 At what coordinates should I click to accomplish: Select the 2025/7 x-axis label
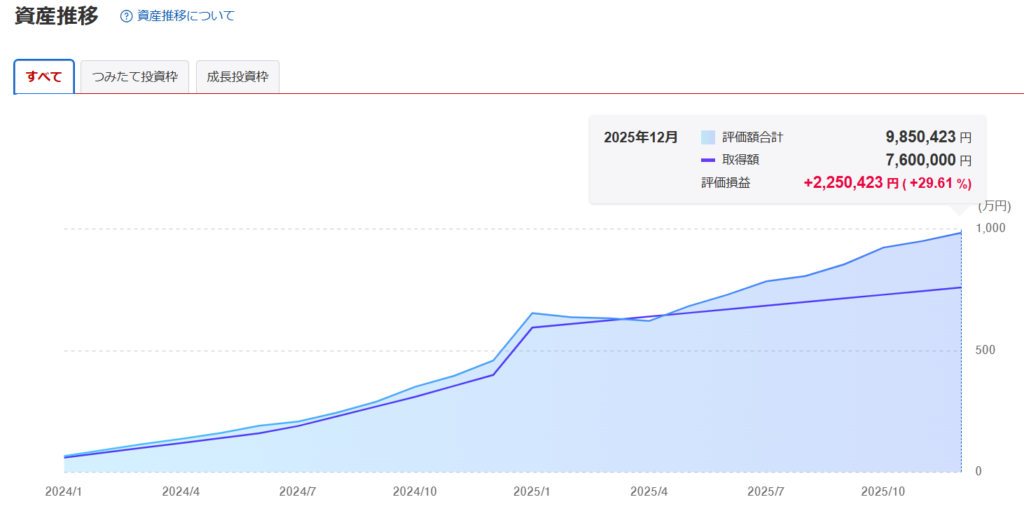point(766,492)
